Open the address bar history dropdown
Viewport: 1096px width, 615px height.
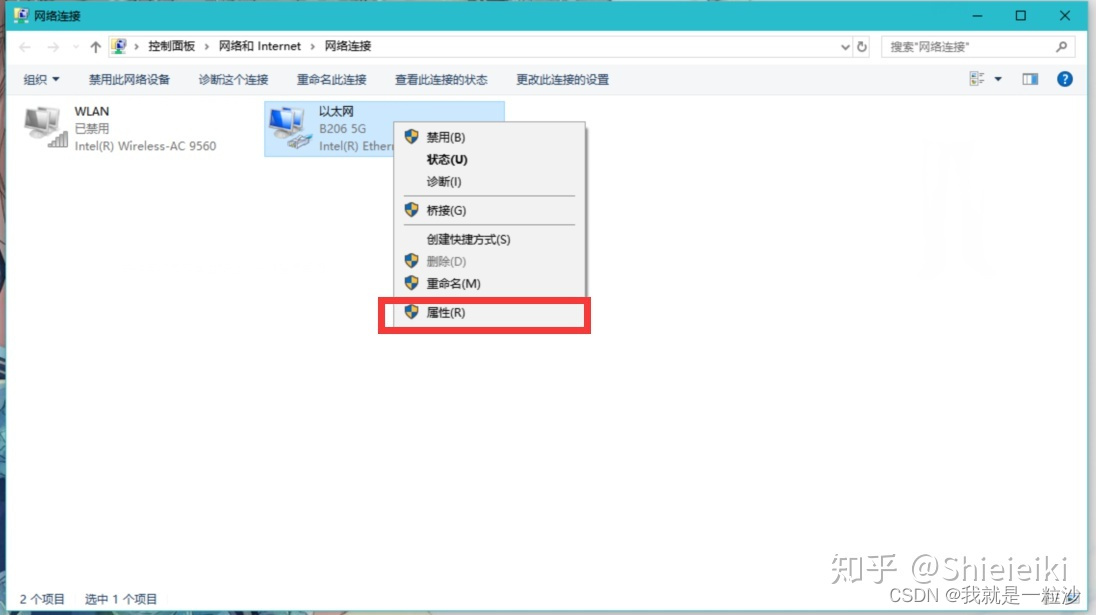click(845, 46)
